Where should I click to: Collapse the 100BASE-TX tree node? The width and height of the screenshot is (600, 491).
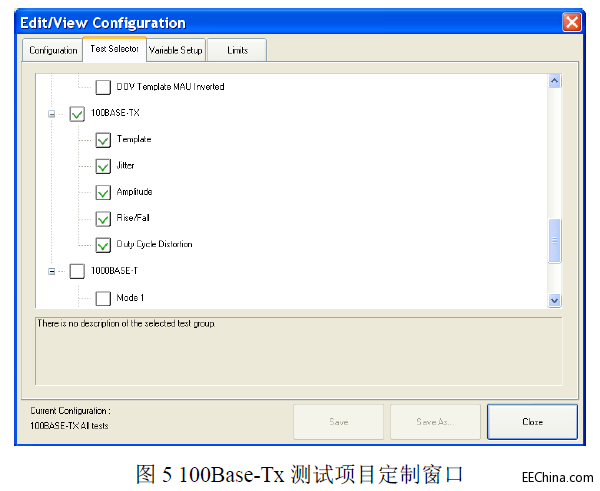pos(51,114)
